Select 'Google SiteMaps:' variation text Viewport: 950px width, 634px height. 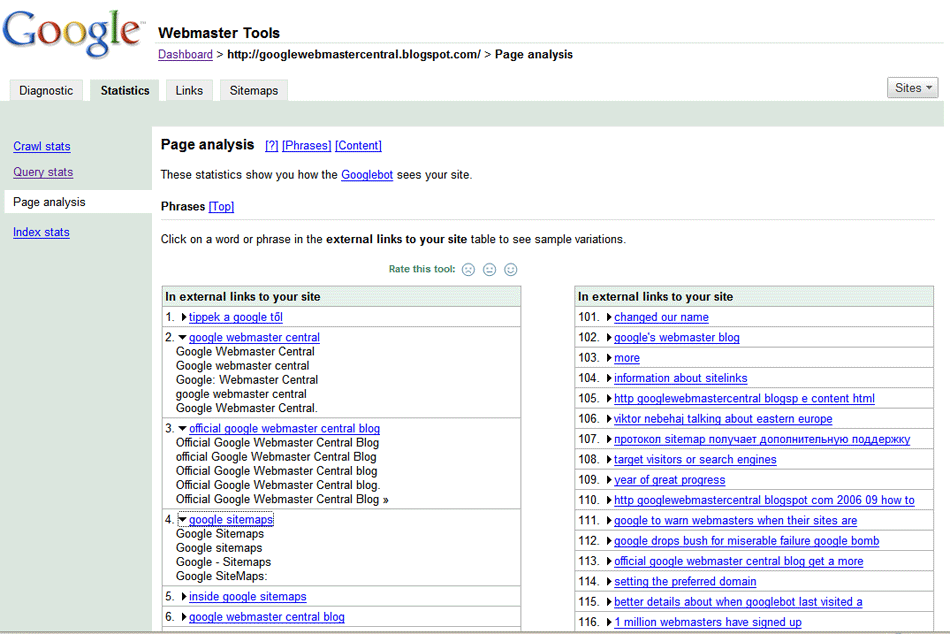click(x=221, y=576)
